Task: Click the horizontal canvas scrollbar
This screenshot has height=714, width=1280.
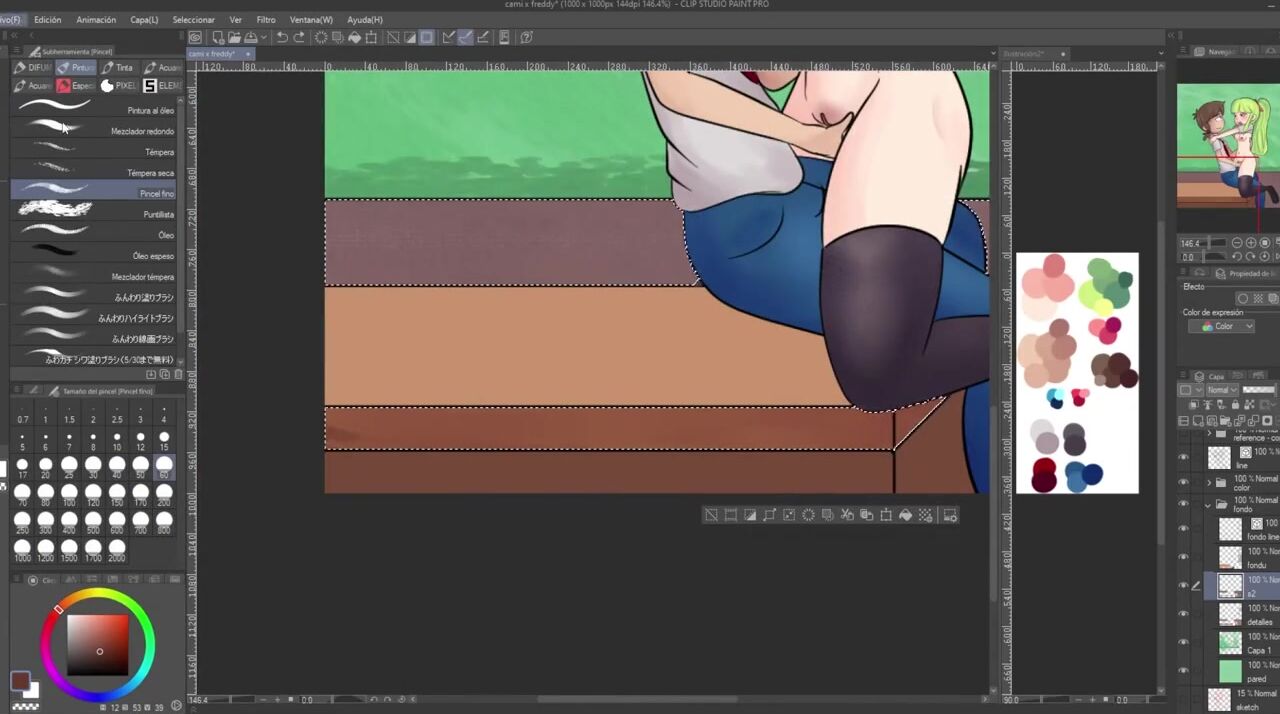Action: 637,700
